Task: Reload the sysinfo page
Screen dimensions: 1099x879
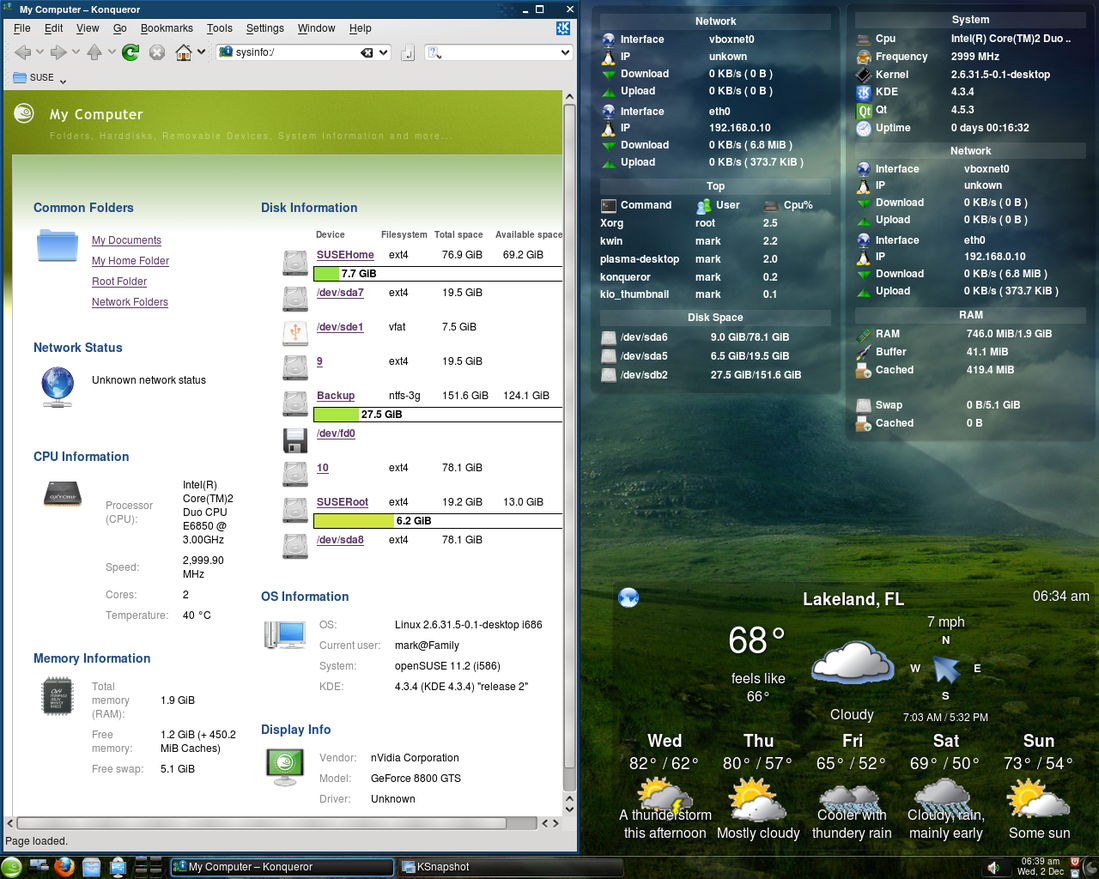Action: (130, 53)
